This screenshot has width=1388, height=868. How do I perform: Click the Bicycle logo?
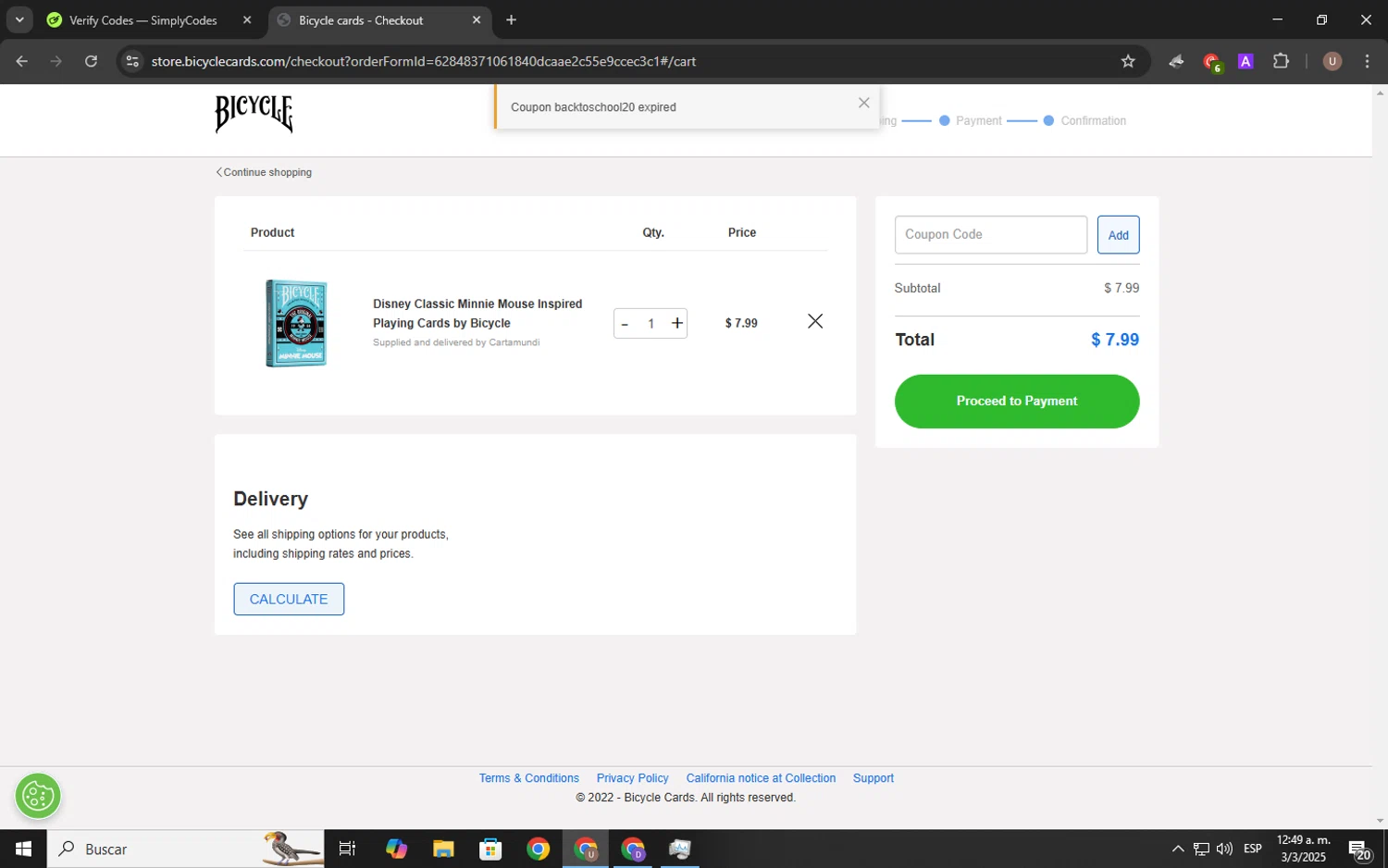click(254, 114)
